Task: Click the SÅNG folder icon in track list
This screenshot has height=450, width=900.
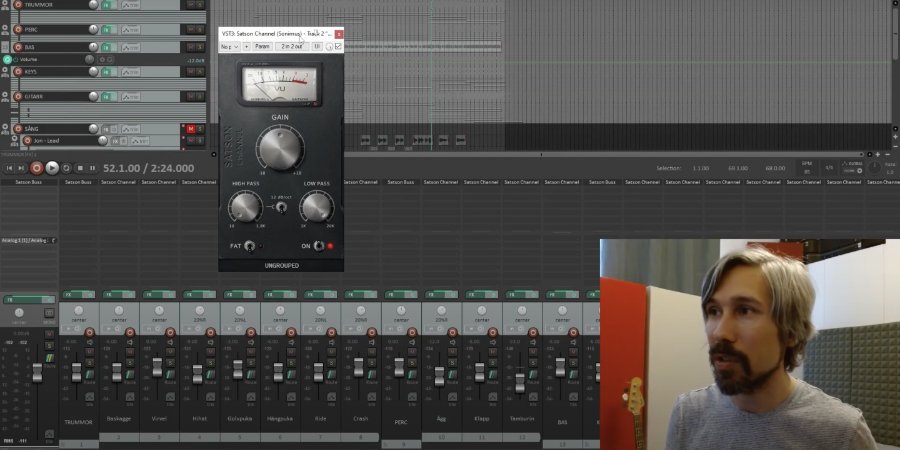Action: click(5, 129)
